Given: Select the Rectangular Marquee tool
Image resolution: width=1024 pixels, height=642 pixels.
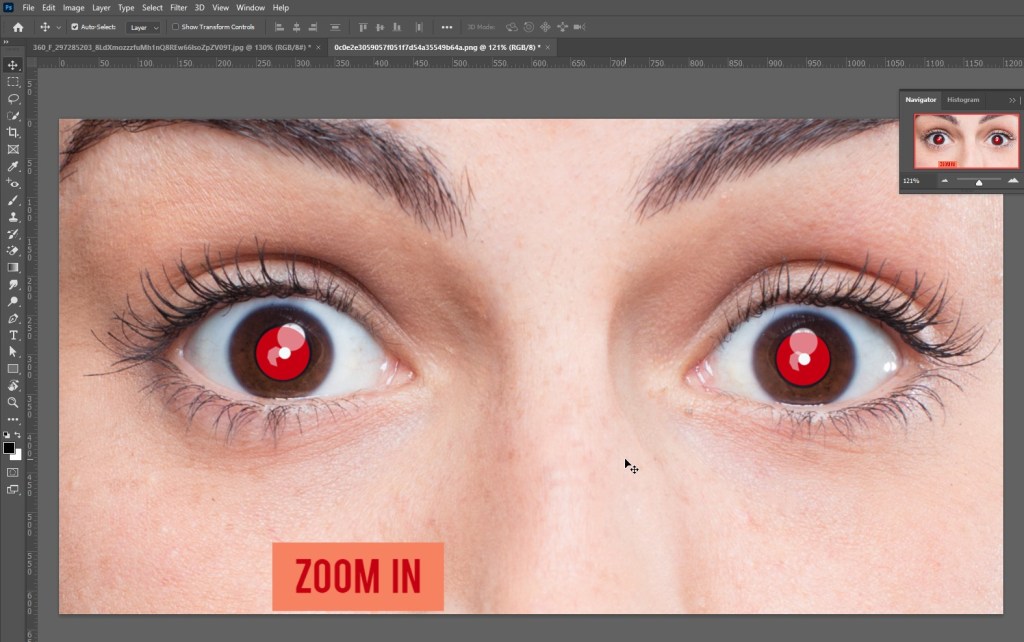Looking at the screenshot, I should tap(13, 81).
